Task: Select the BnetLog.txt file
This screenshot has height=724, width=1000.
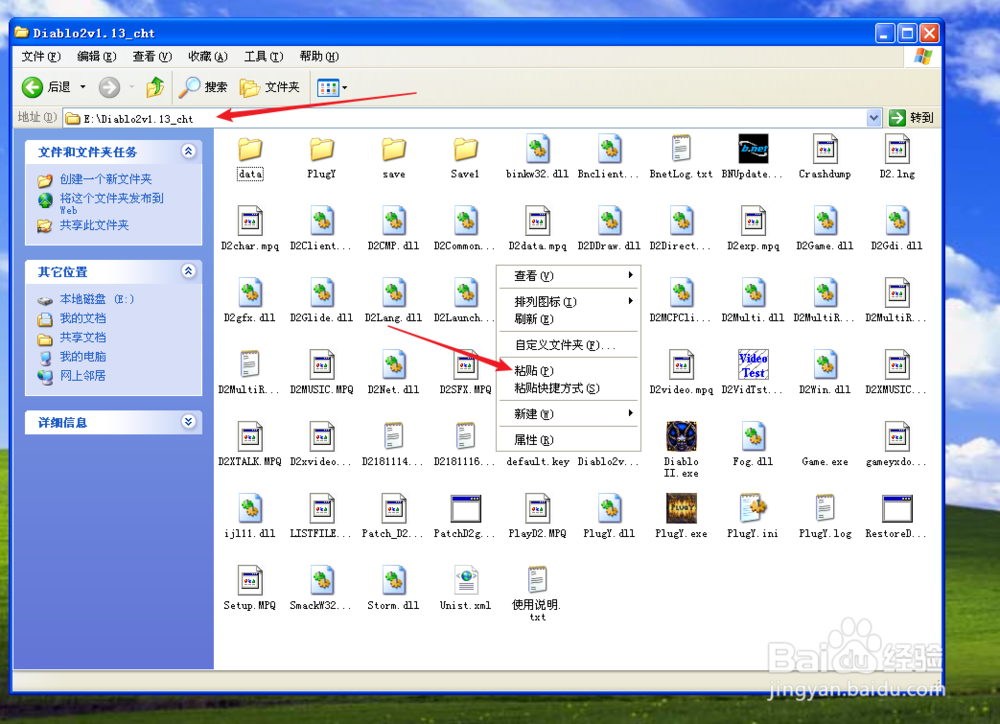Action: pyautogui.click(x=680, y=158)
